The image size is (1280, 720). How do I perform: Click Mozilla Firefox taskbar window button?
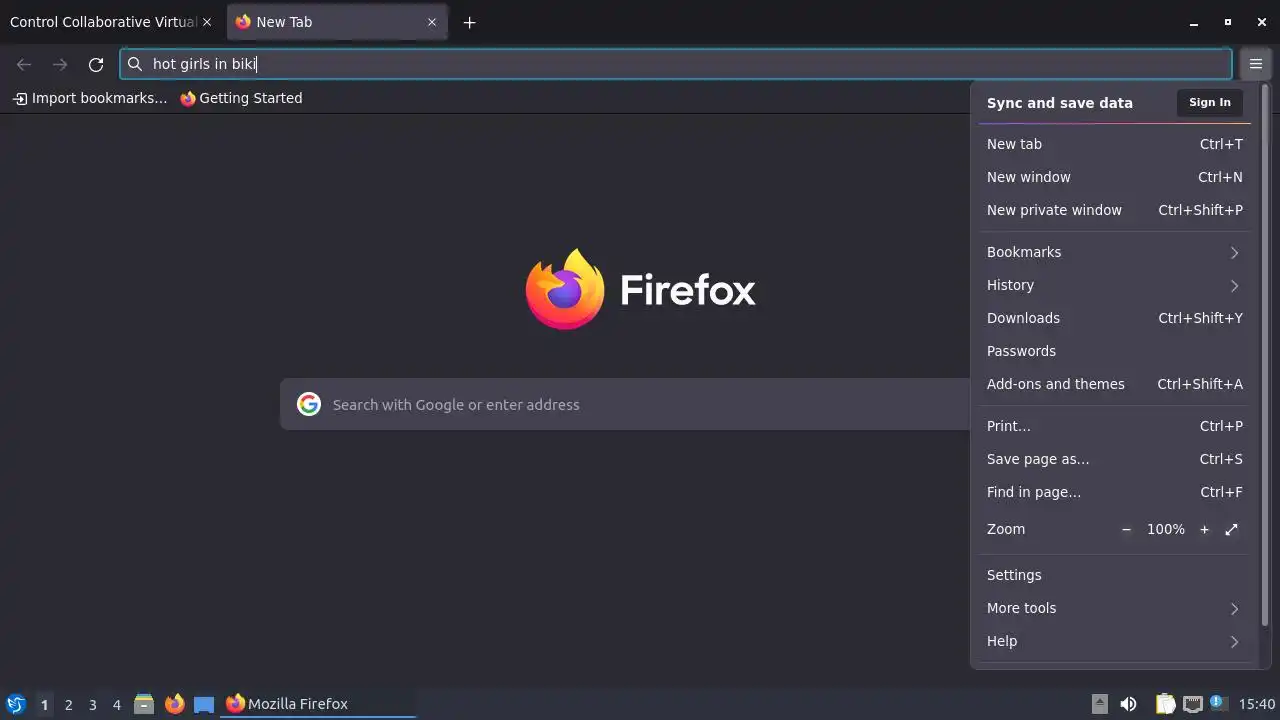(318, 704)
